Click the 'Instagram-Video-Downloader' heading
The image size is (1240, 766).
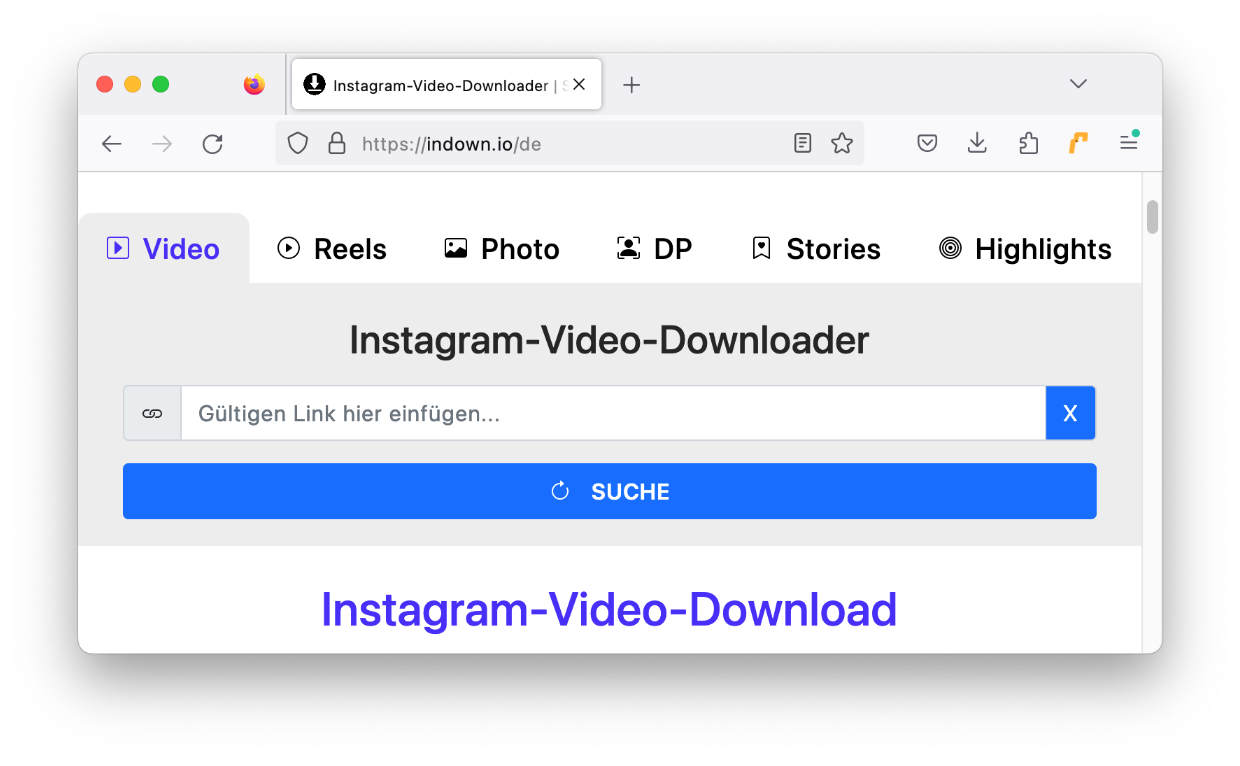609,340
